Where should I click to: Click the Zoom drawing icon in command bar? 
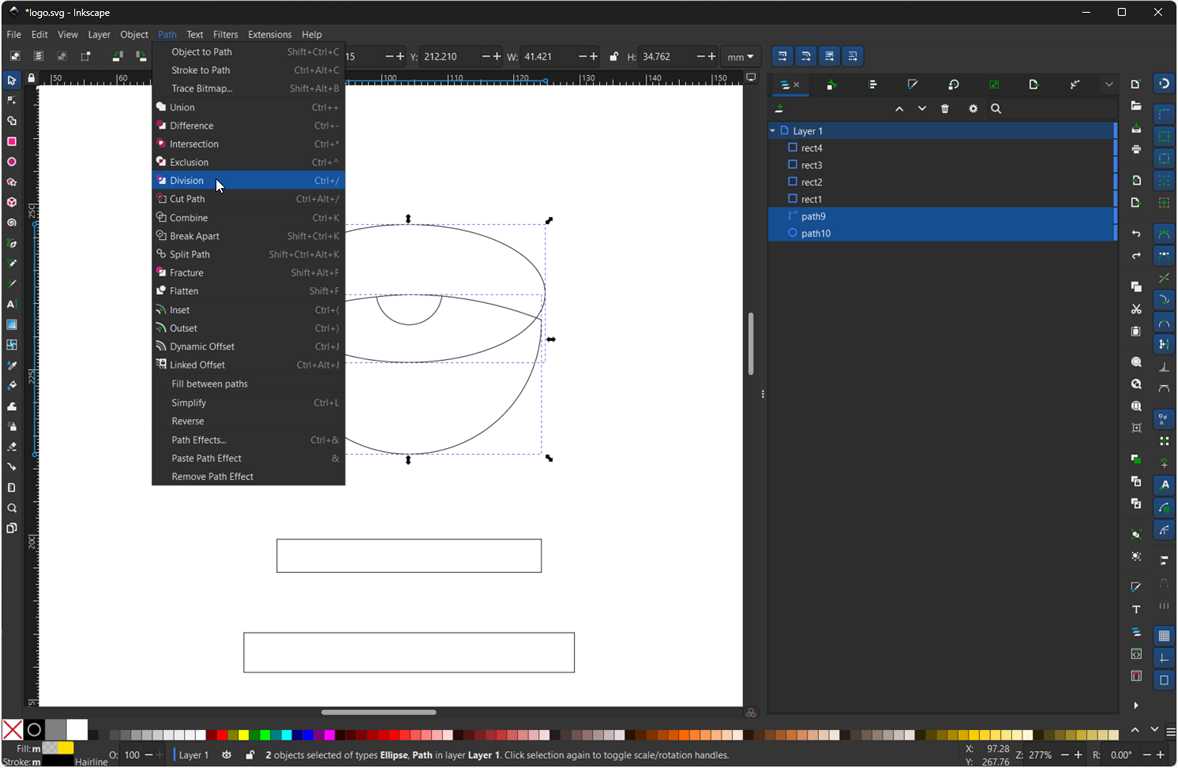(1136, 384)
